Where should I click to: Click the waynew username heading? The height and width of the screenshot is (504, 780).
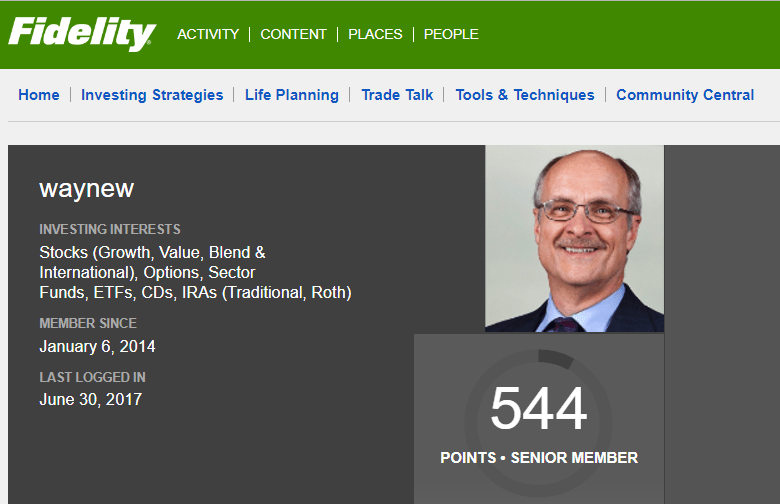pyautogui.click(x=86, y=189)
